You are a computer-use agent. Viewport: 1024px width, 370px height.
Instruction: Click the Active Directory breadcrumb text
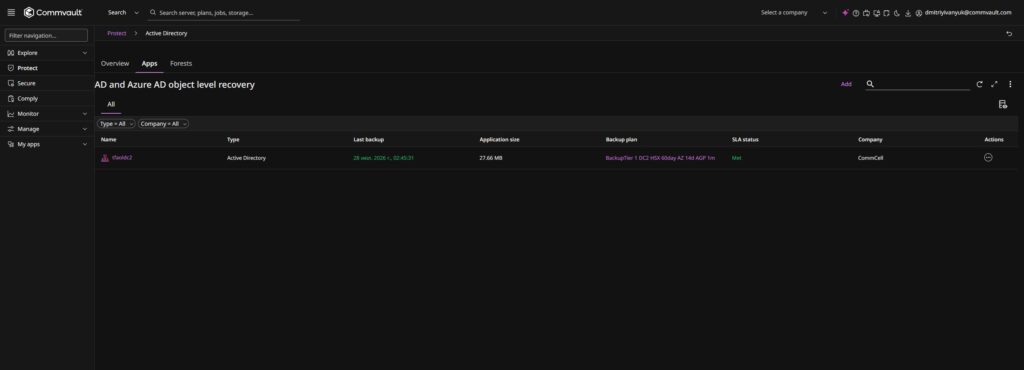(166, 33)
